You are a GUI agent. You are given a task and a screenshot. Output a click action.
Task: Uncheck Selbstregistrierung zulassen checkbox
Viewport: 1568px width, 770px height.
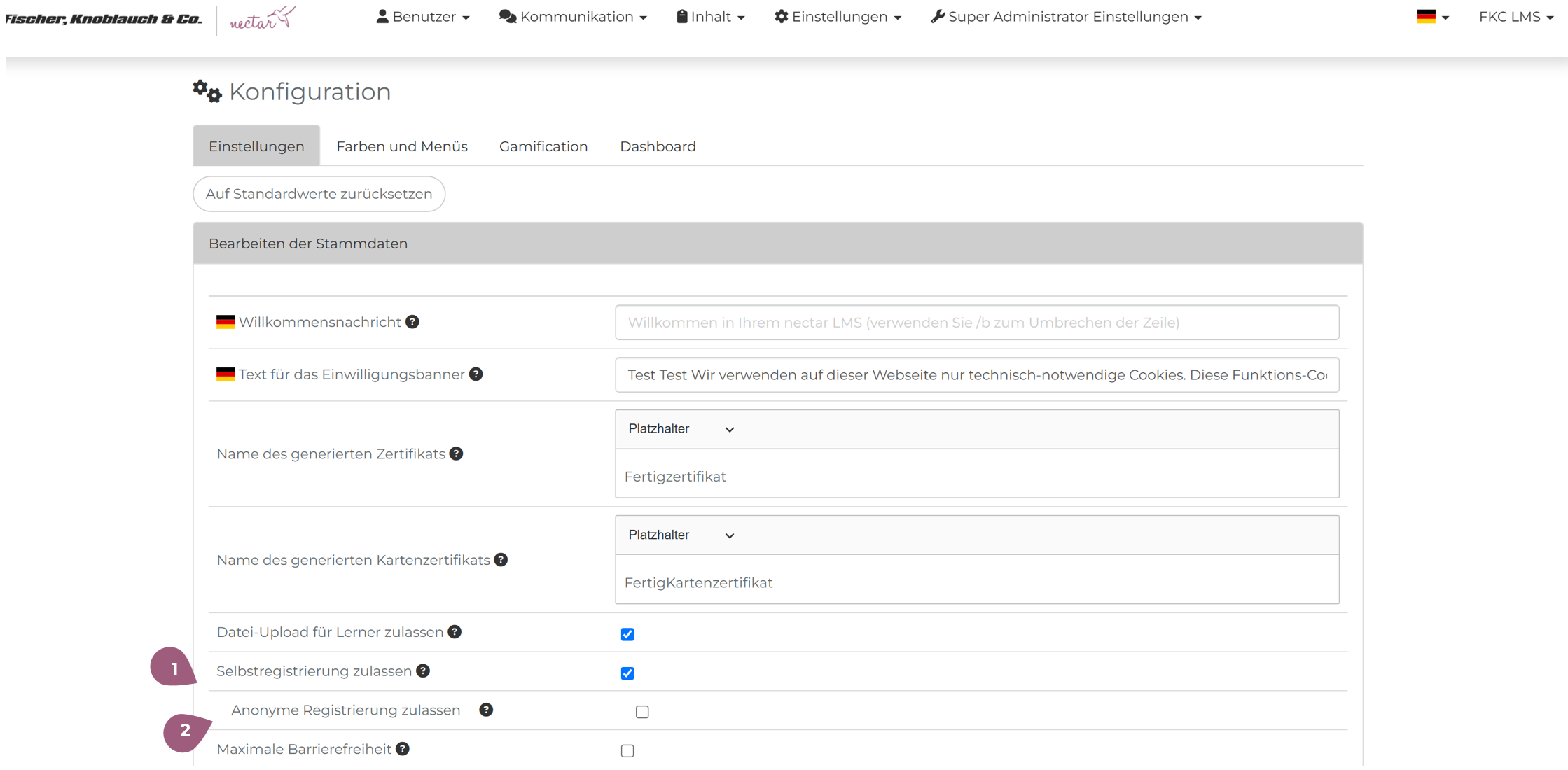pyautogui.click(x=627, y=673)
